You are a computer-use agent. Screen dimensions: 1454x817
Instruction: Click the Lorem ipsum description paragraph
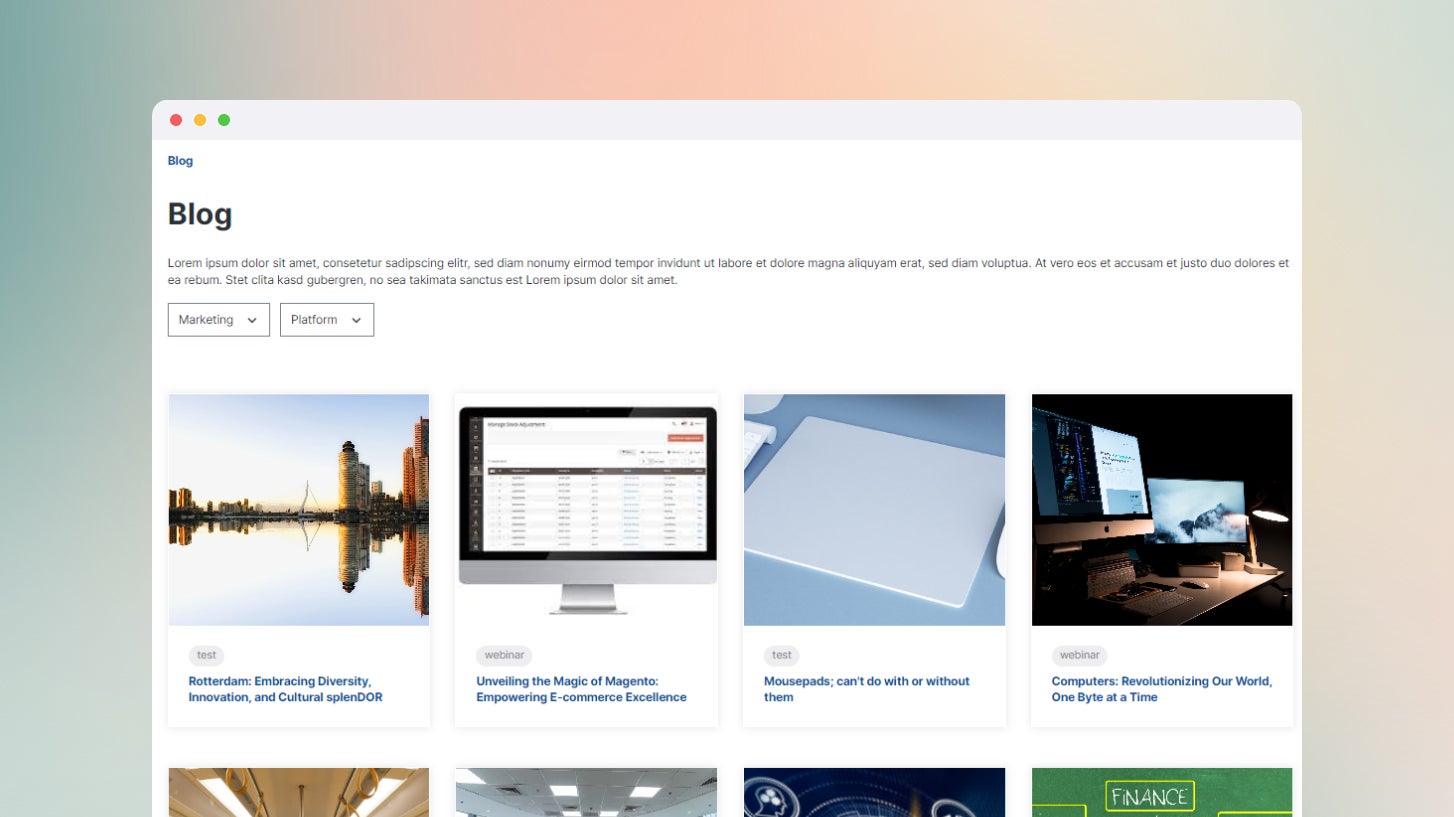point(728,272)
